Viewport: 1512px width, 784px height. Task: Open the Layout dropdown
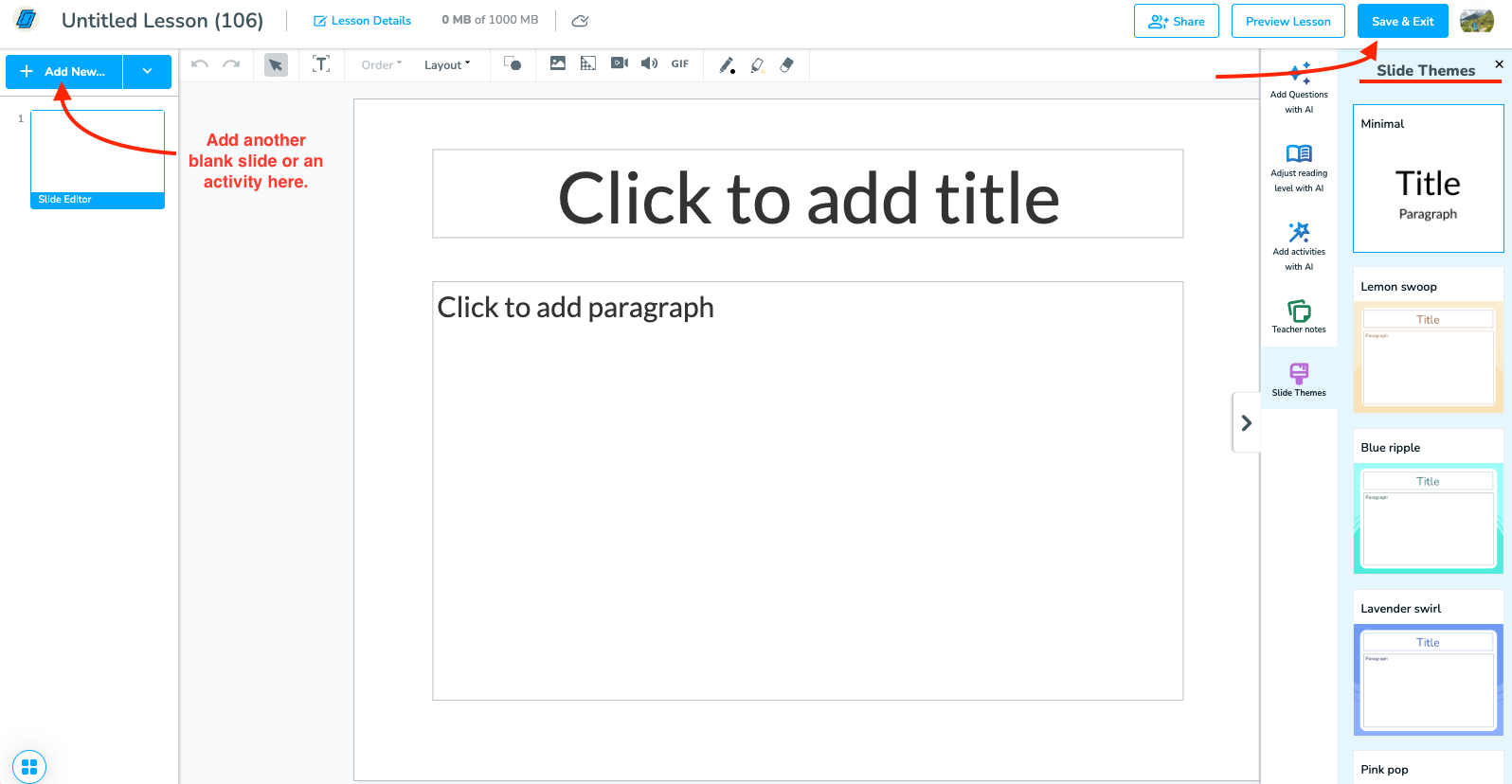[x=447, y=64]
